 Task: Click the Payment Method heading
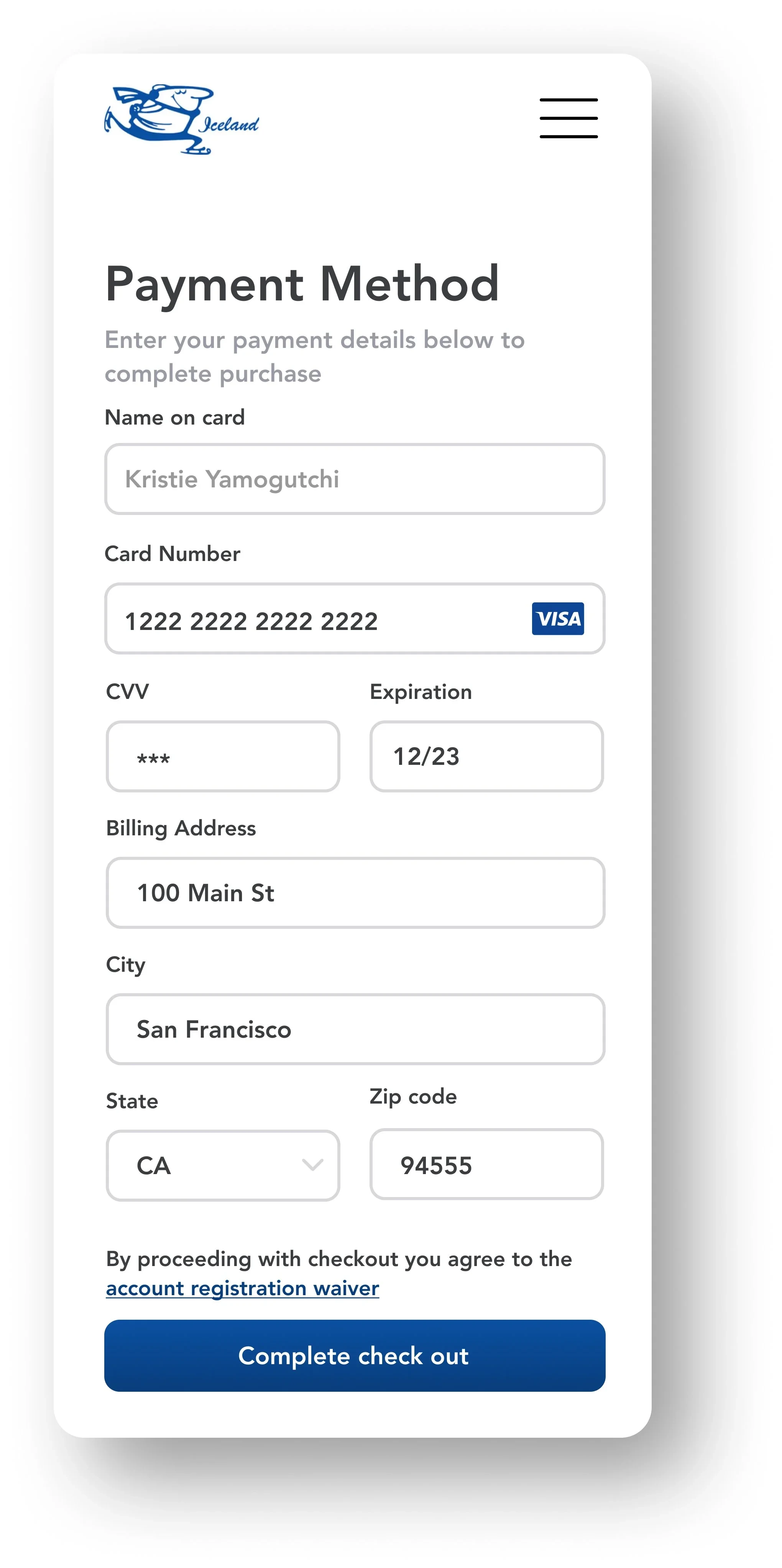pyautogui.click(x=302, y=284)
